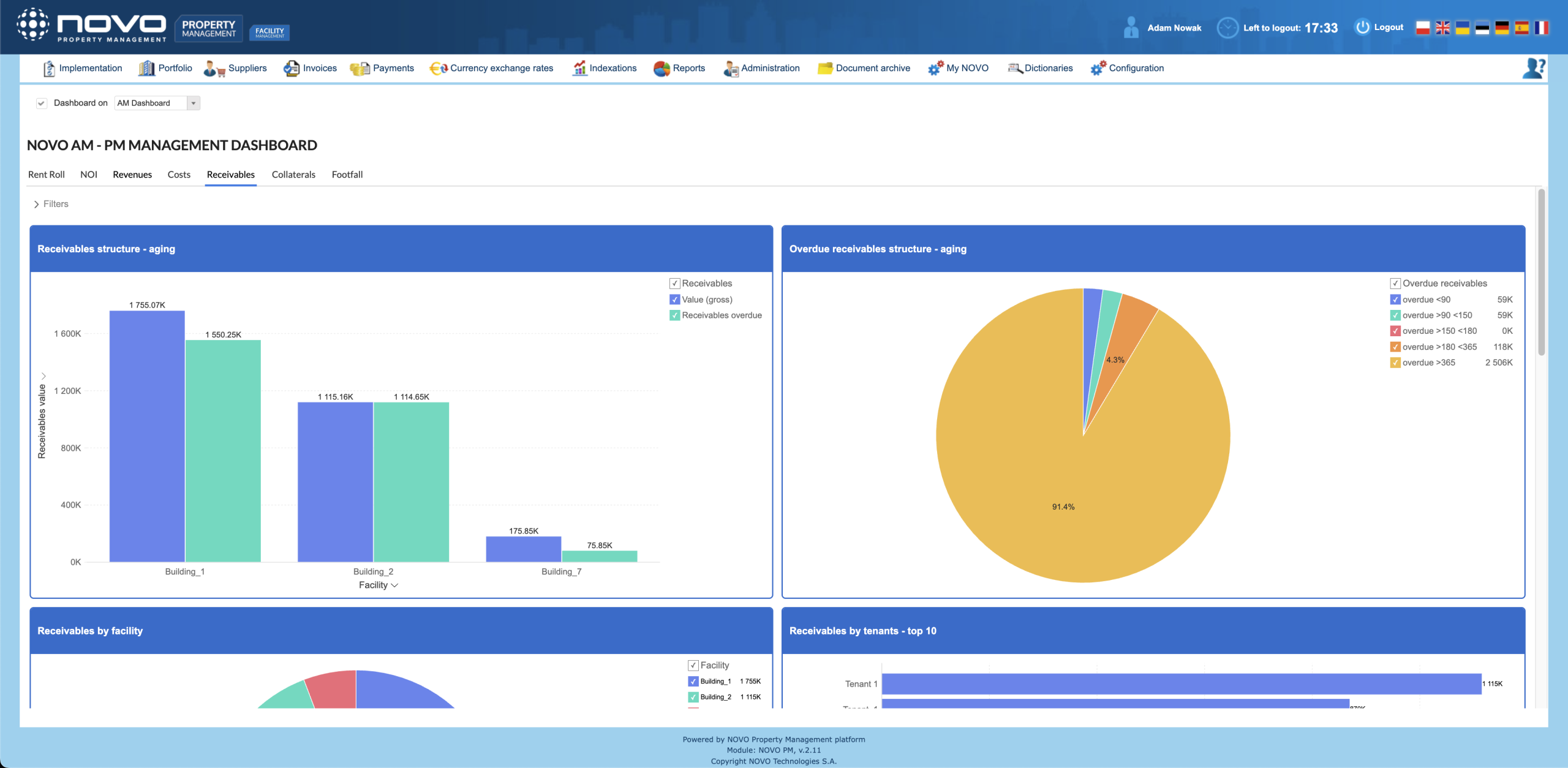Viewport: 1568px width, 768px height.
Task: Click the dashboard vertical scrollbar
Action: tap(1541, 273)
